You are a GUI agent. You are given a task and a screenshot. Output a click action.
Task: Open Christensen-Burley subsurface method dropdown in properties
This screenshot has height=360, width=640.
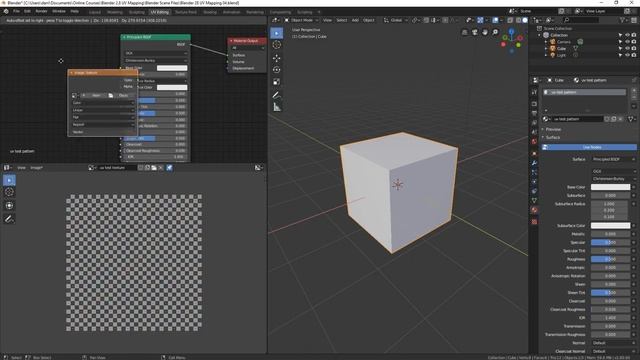tap(613, 179)
